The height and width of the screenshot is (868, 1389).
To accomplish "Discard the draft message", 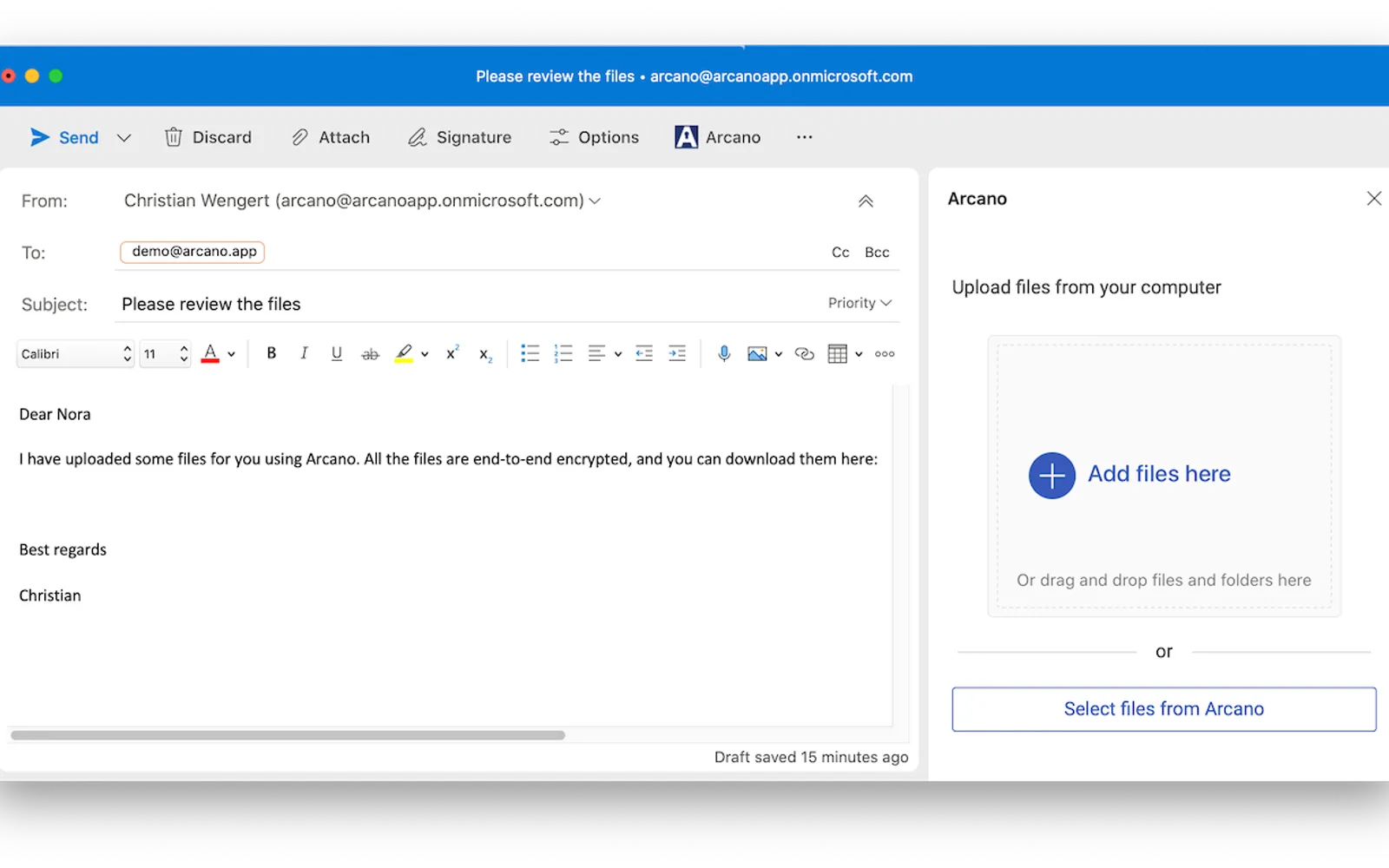I will pos(208,137).
